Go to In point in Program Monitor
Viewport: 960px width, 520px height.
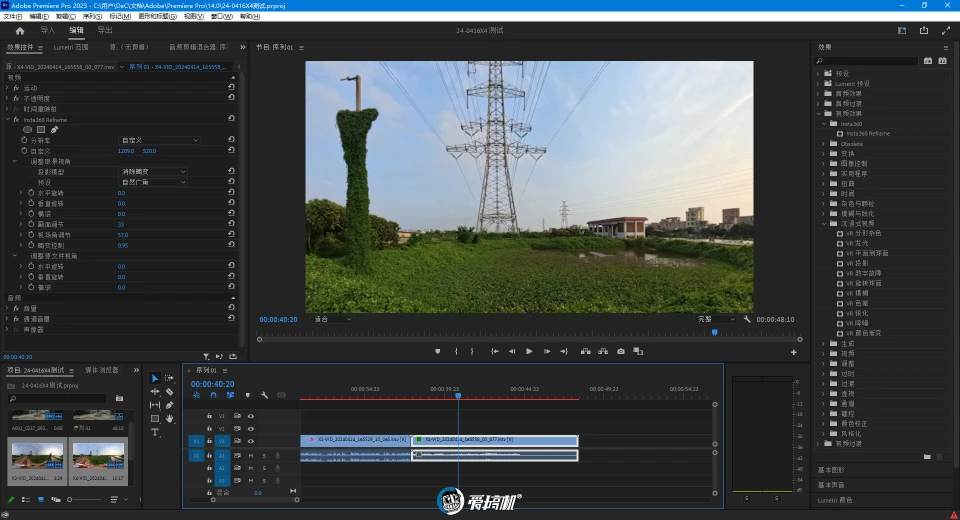click(495, 352)
